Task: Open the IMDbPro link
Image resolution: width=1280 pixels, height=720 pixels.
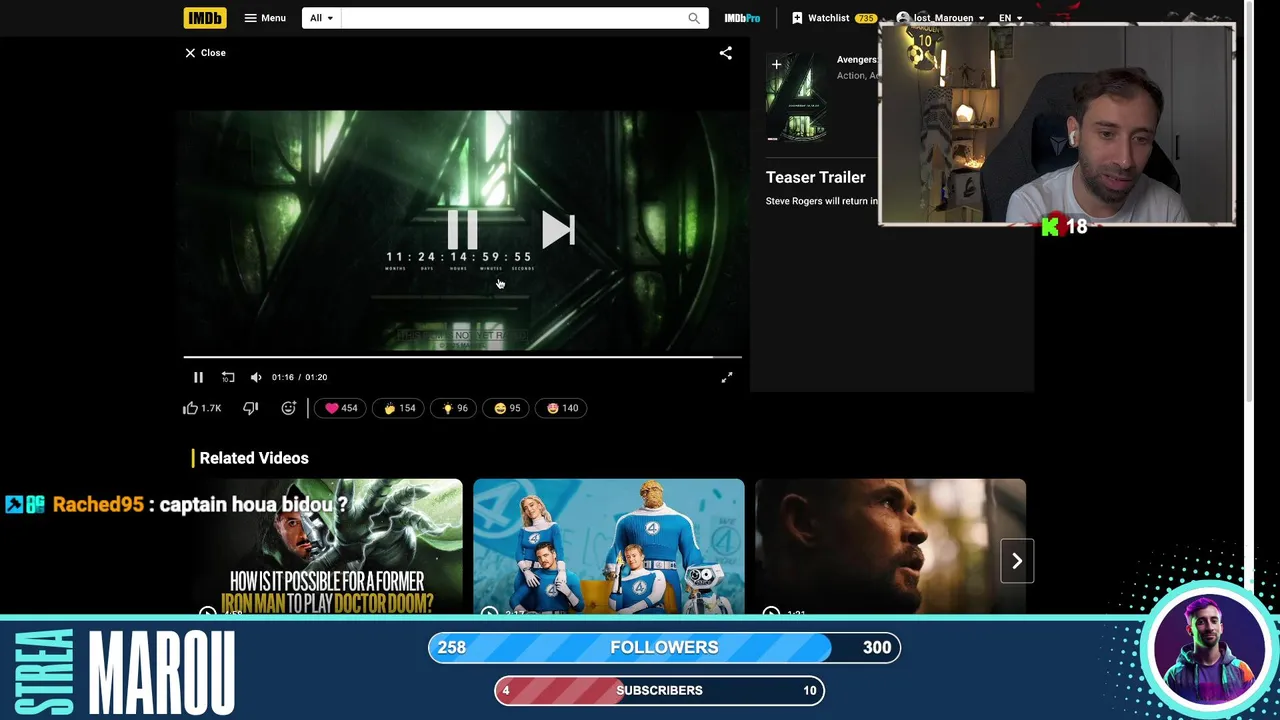Action: (x=742, y=18)
